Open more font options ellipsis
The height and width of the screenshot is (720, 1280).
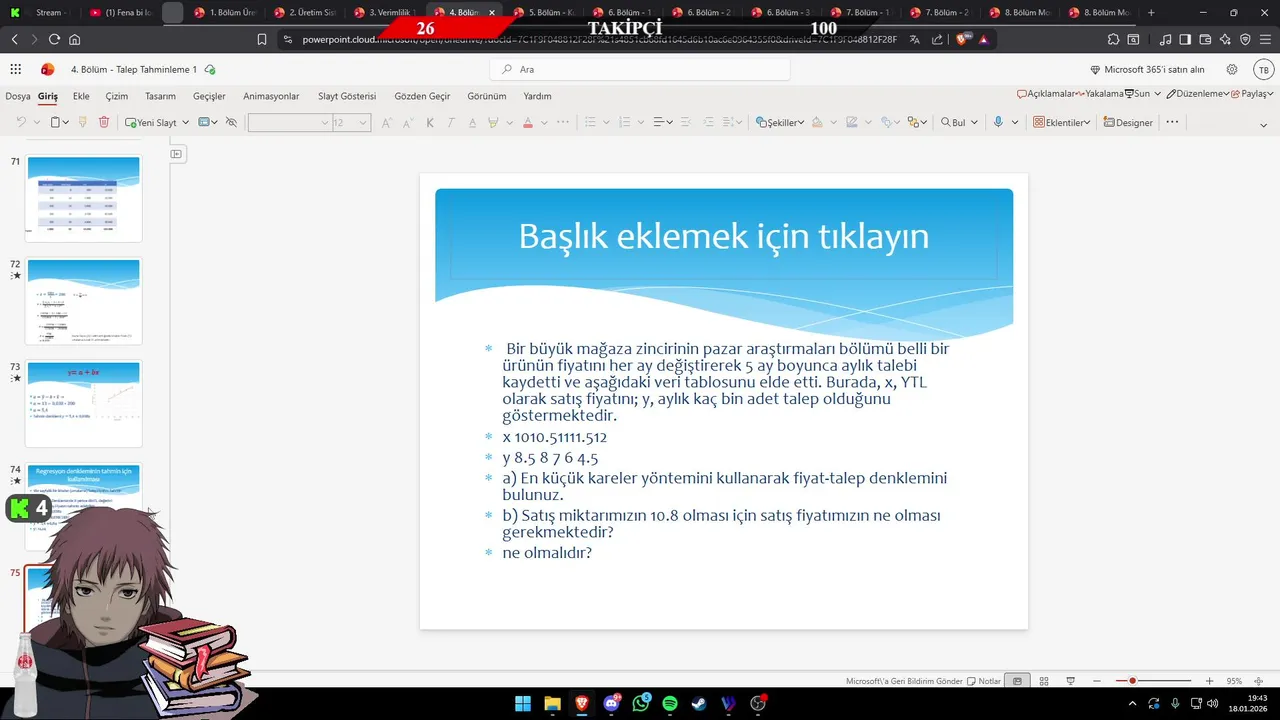click(563, 122)
